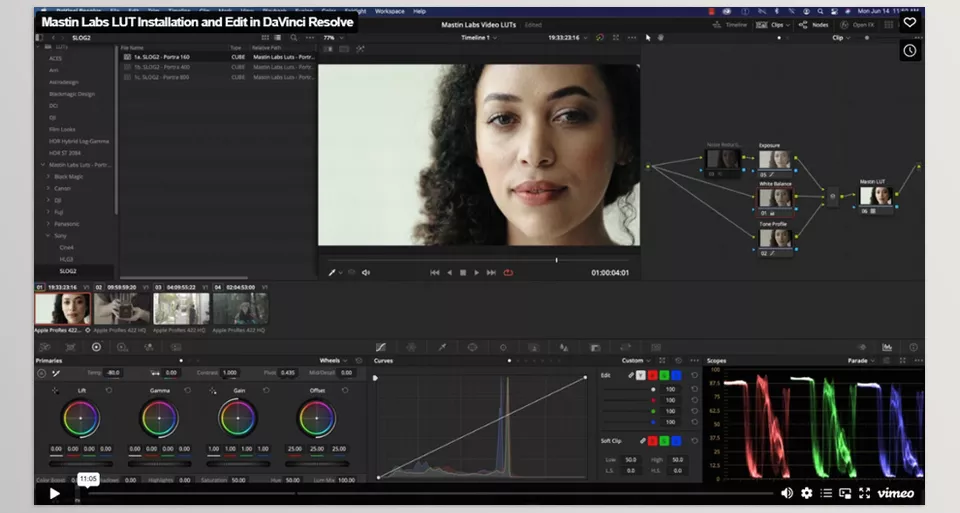This screenshot has width=960, height=513.
Task: Toggle the red Edit curve channel
Action: 653,375
